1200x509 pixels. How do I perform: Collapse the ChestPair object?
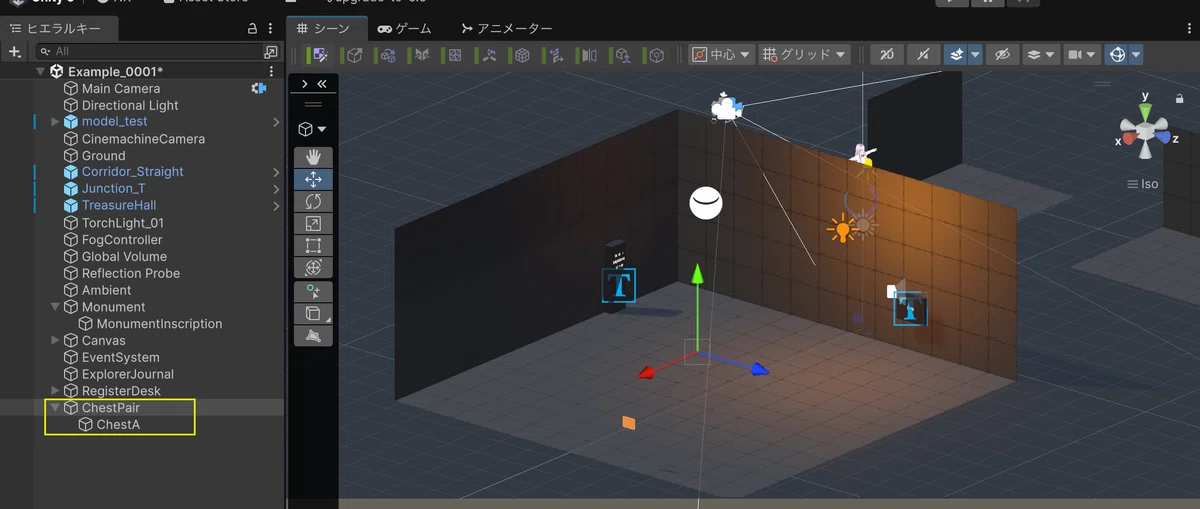click(x=55, y=408)
